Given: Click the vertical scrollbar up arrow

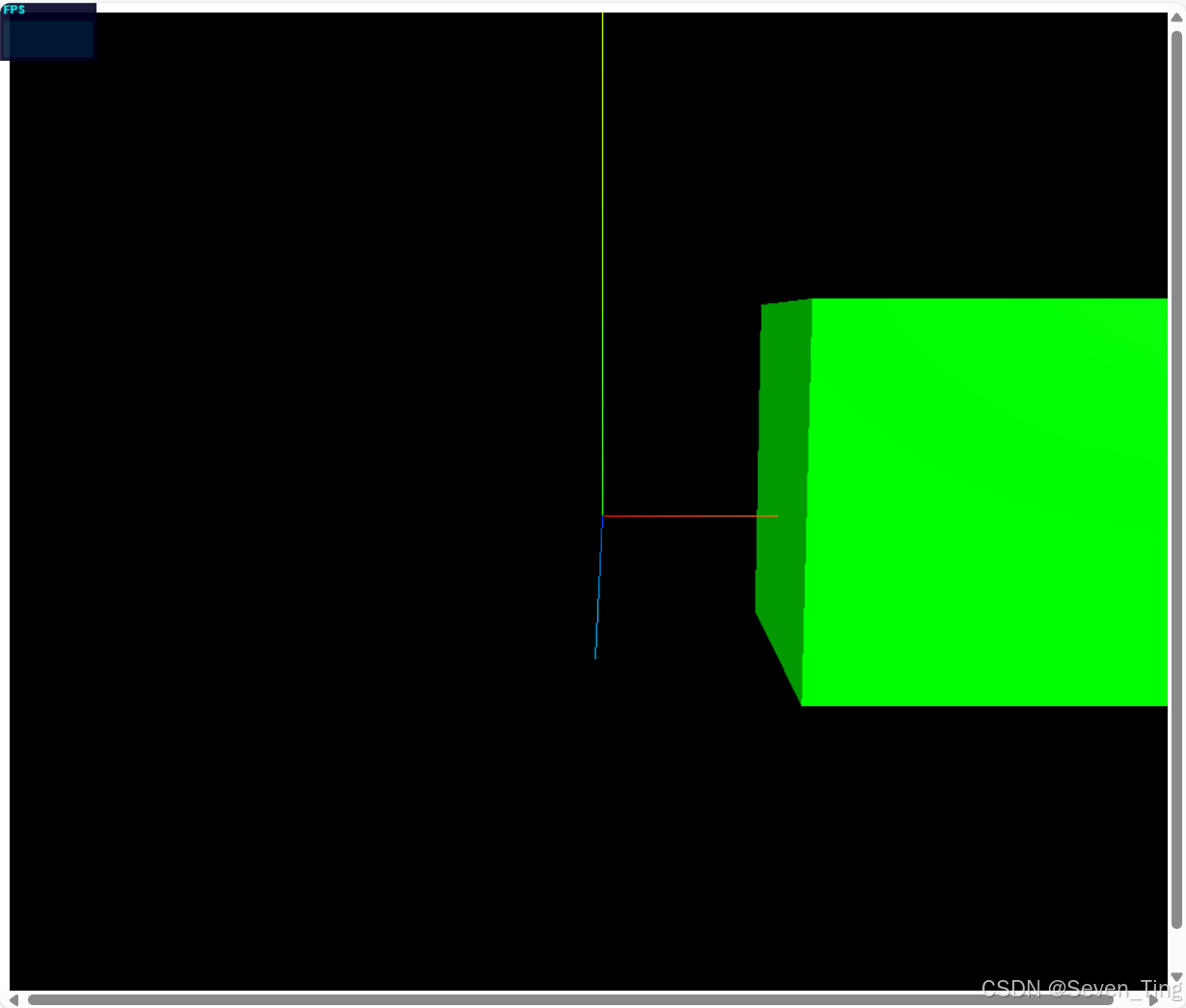Looking at the screenshot, I should tap(1176, 17).
